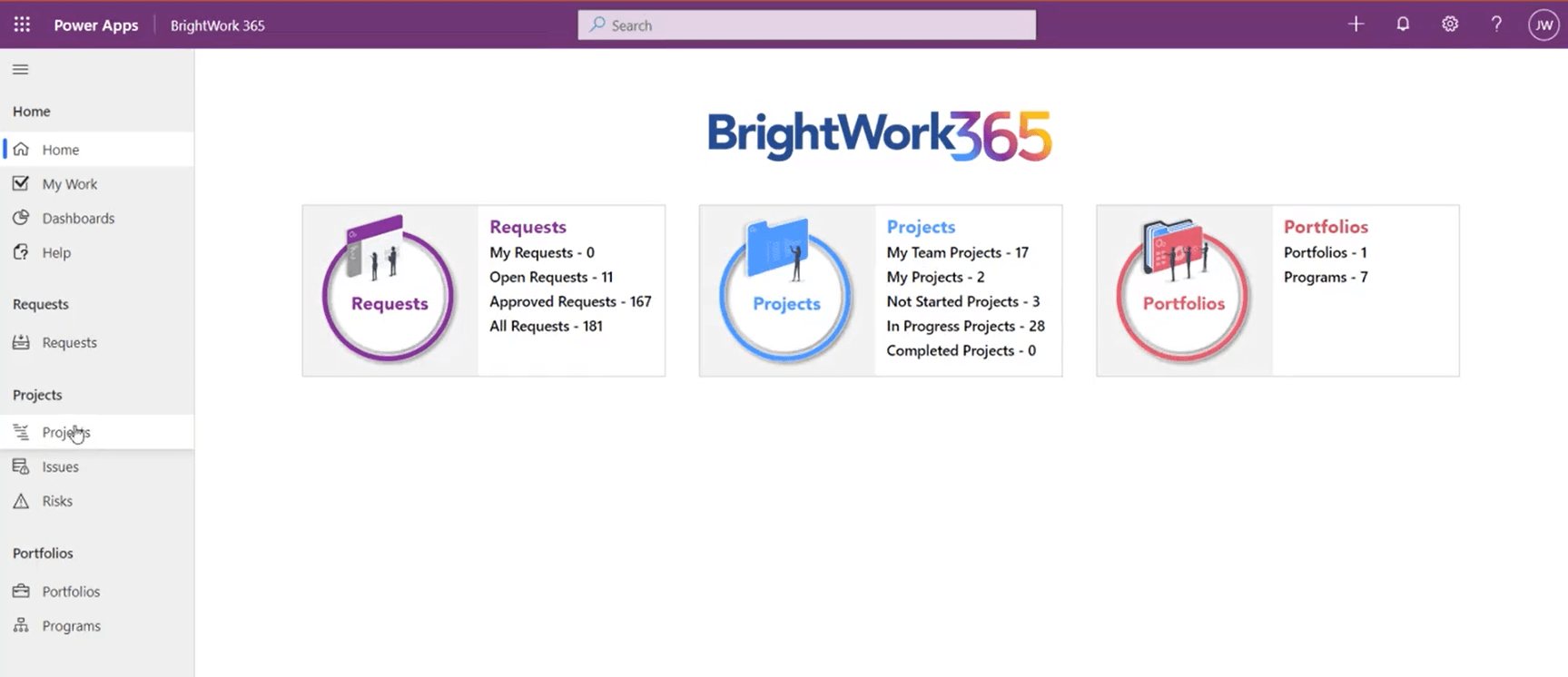Select 'In Progress Projects - 28' text
This screenshot has height=677, width=1568.
pos(965,326)
